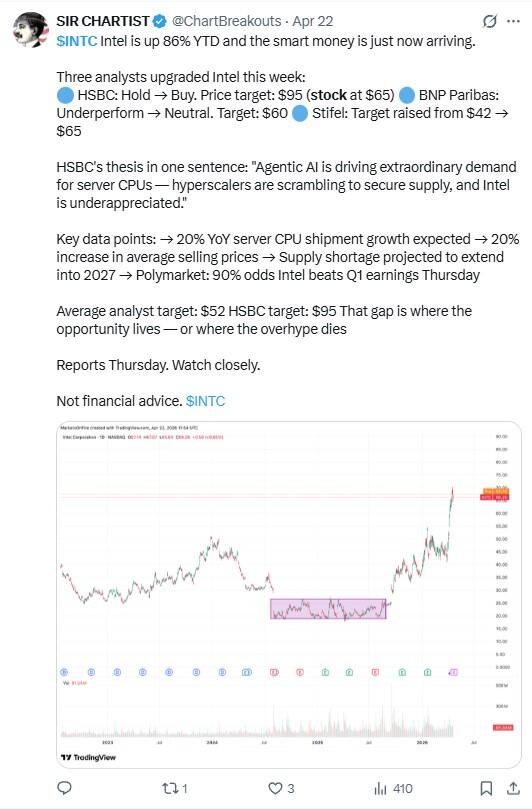
Task: Open the Apr 22 timestamp link
Action: [313, 21]
